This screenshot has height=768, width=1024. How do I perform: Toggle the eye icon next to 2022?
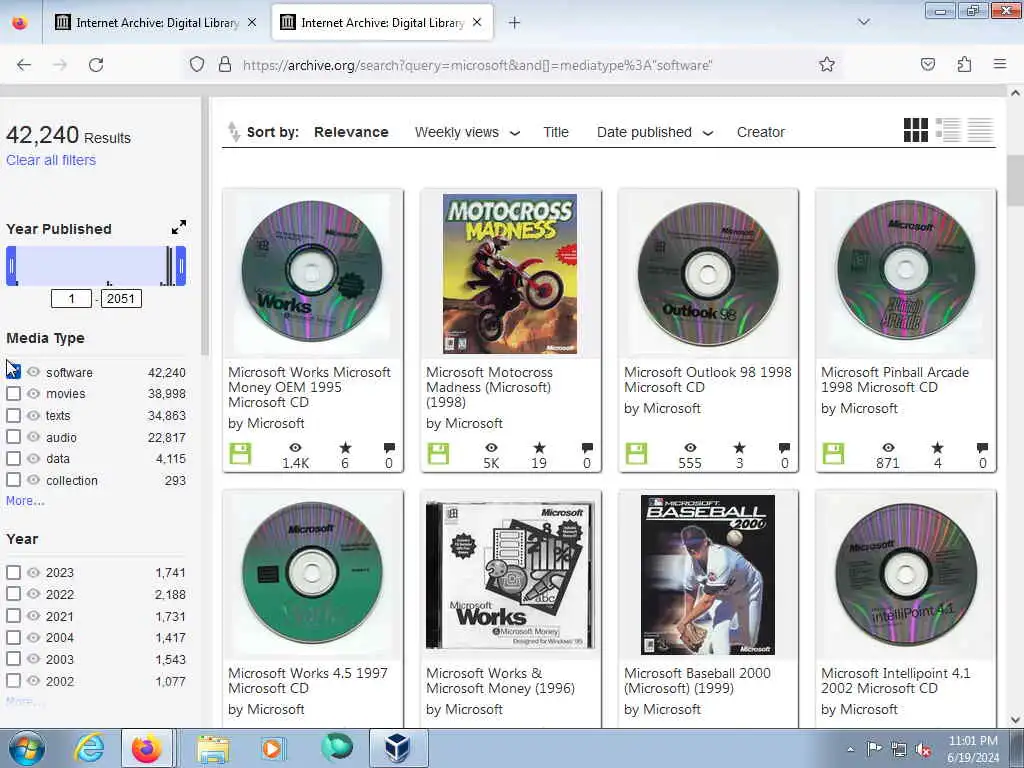point(33,594)
